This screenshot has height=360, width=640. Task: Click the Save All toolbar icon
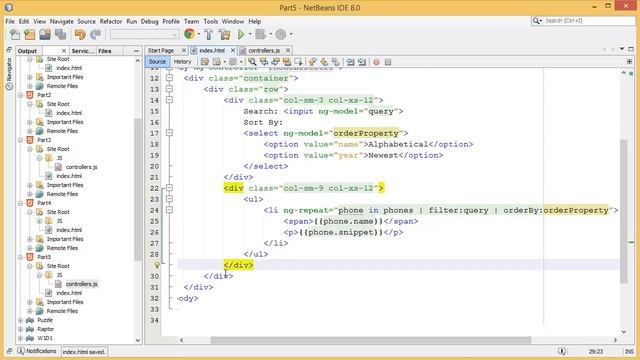pos(60,35)
